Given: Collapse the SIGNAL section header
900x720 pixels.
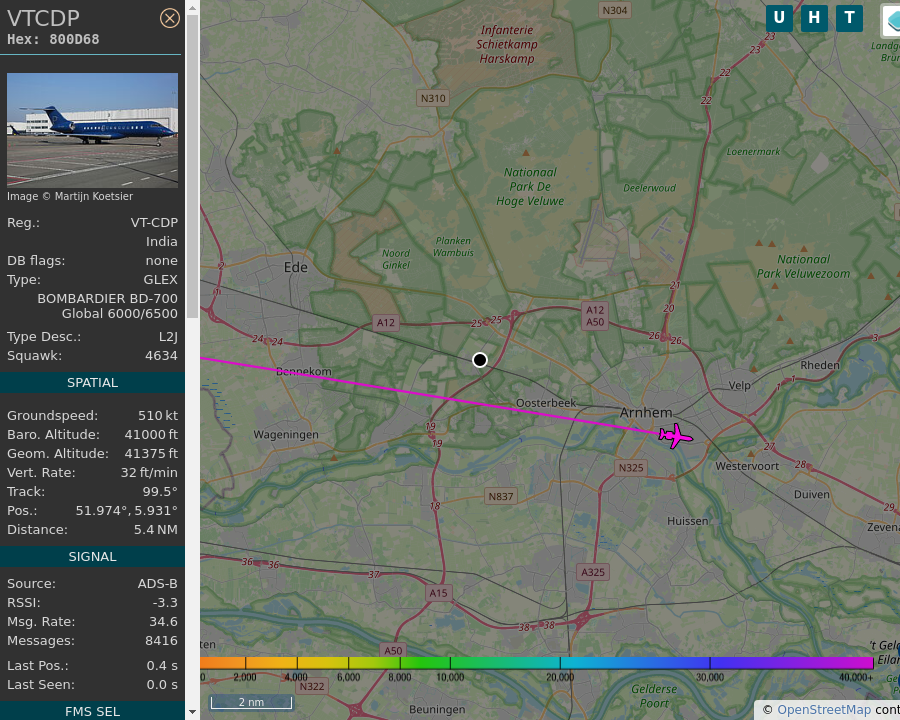Looking at the screenshot, I should coord(92,556).
